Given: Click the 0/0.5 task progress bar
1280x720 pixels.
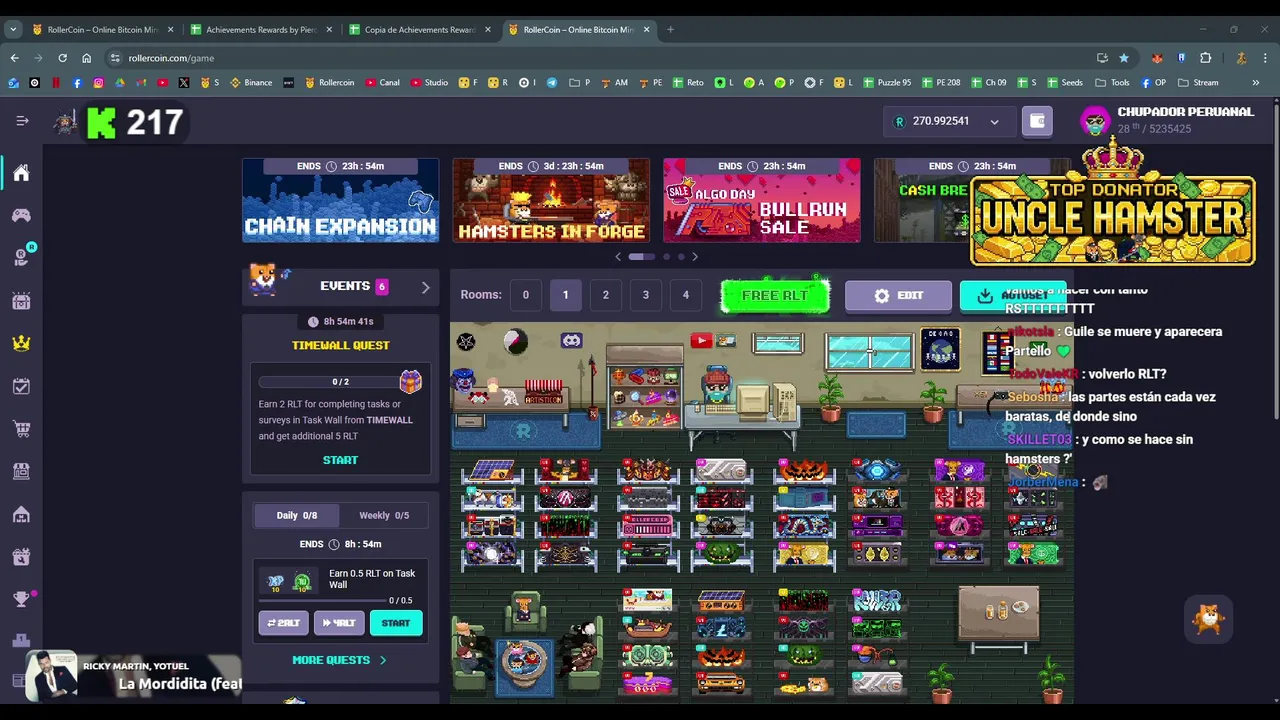Looking at the screenshot, I should (322, 600).
